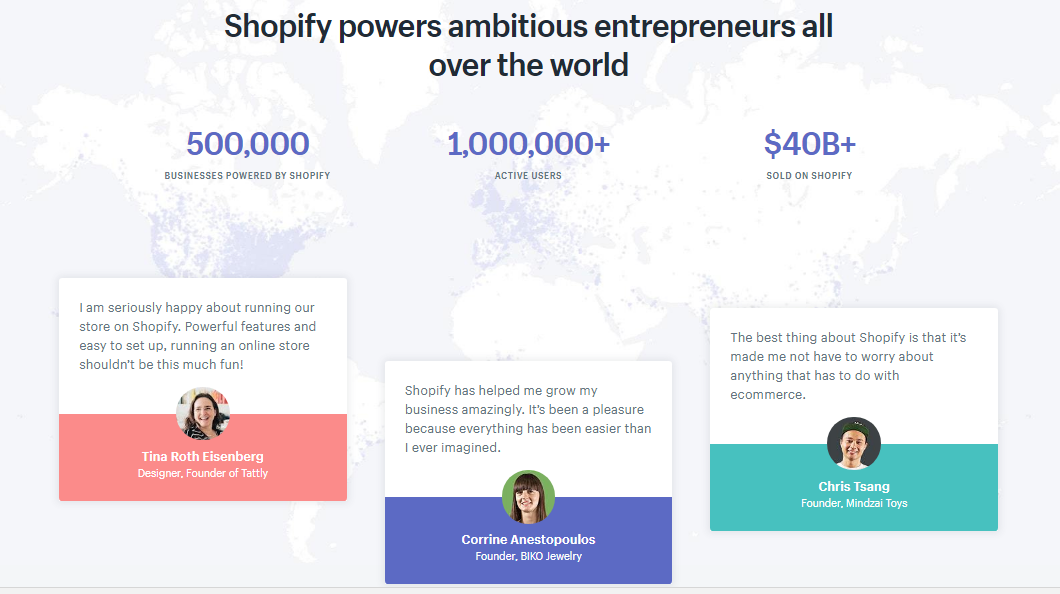Click the 500,000 businesses statistic

[248, 143]
